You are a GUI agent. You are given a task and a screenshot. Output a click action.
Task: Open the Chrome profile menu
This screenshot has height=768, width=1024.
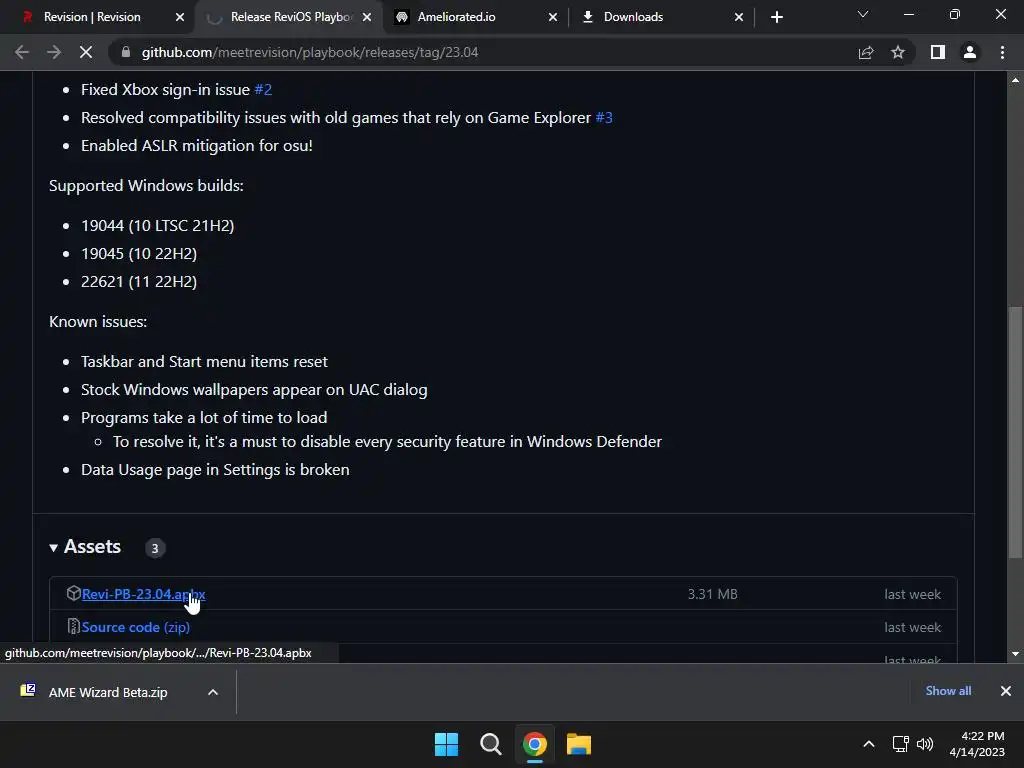point(970,52)
